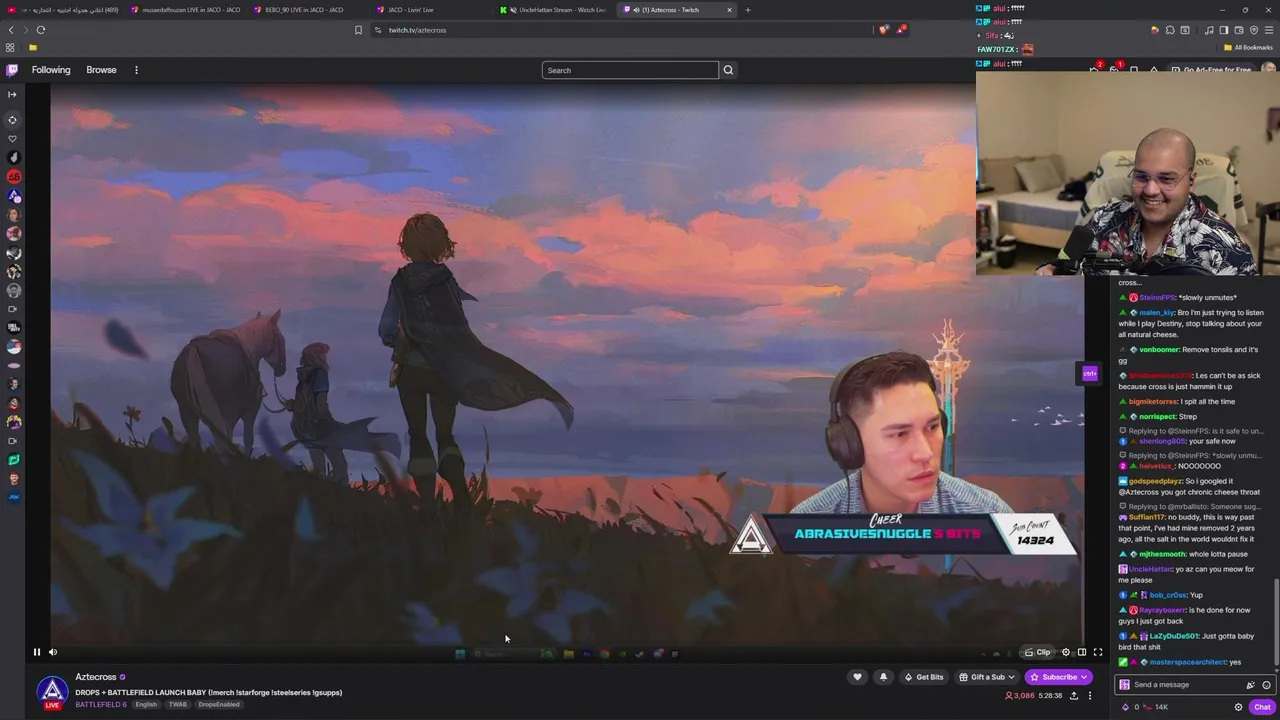Click the chat scrollbar
1280x720 pixels.
[1276, 620]
